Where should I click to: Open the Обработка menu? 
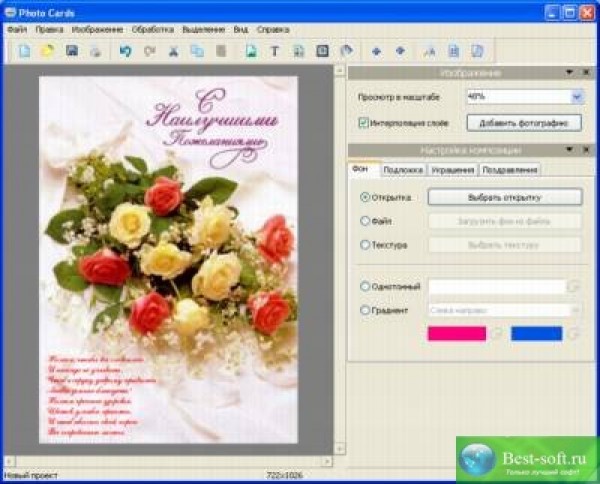tap(153, 29)
